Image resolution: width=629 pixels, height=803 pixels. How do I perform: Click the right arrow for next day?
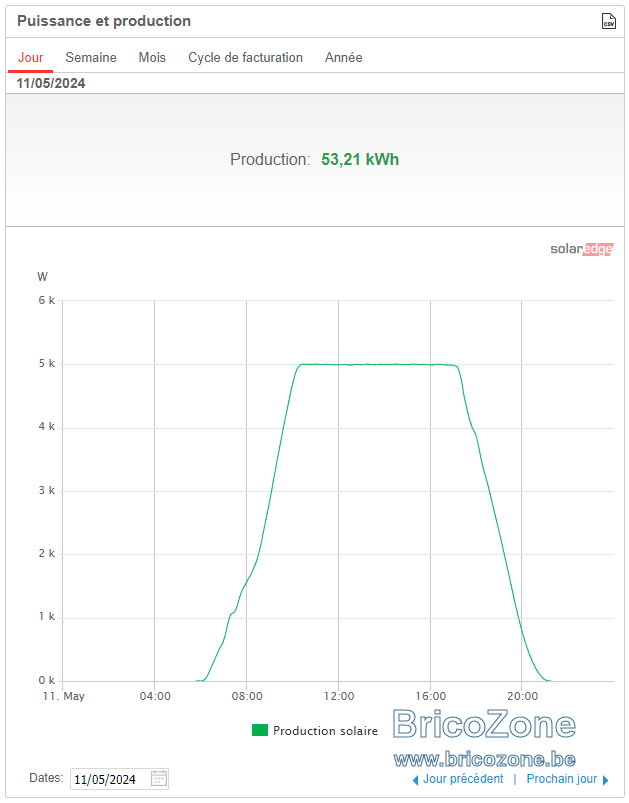pos(605,780)
